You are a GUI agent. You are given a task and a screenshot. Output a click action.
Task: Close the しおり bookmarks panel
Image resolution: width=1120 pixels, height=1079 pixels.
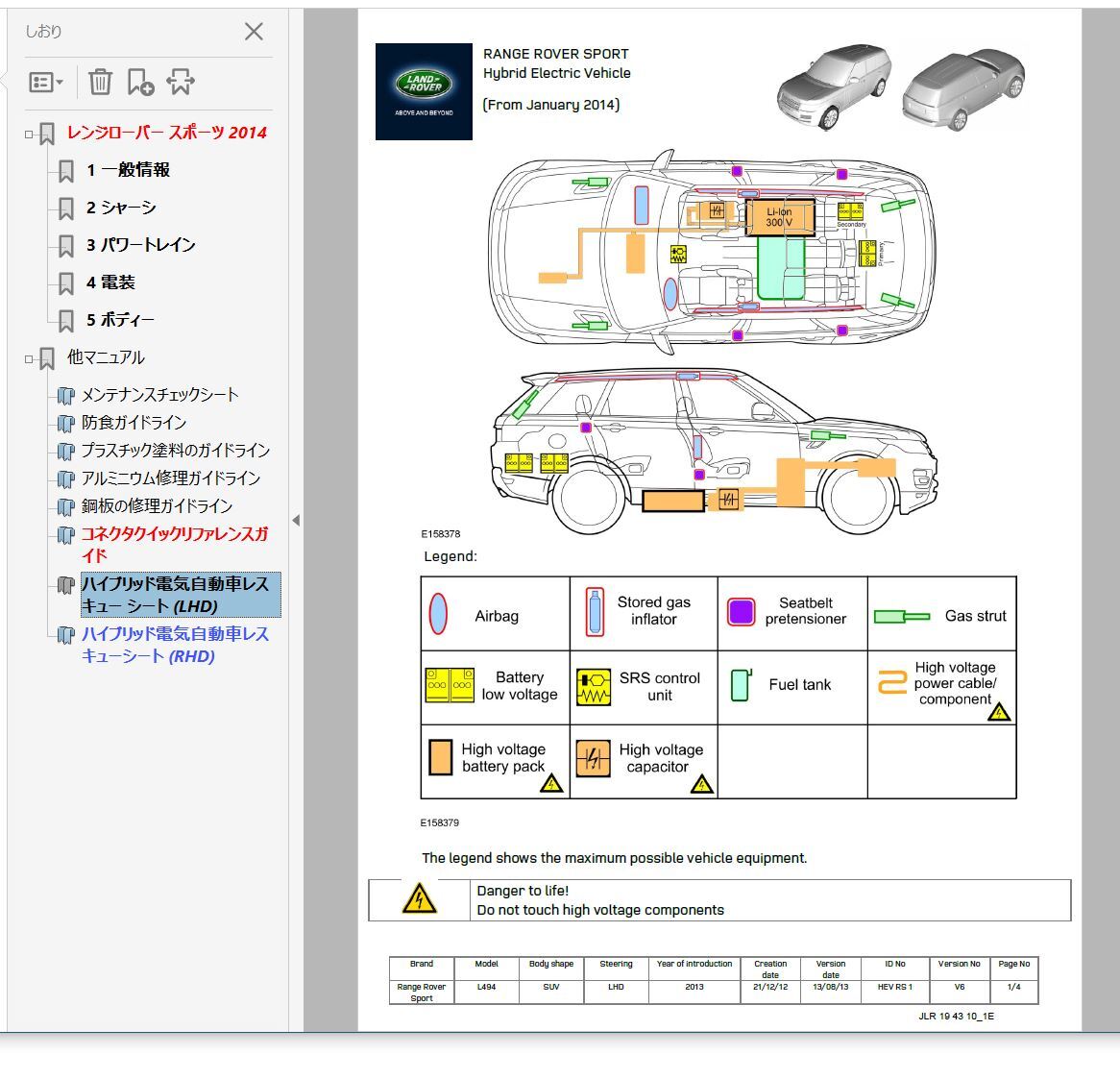[x=254, y=32]
